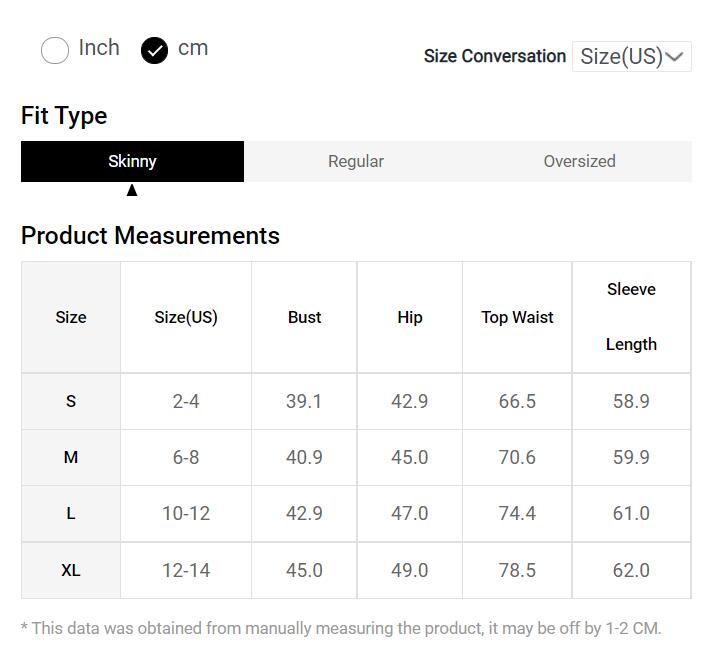The width and height of the screenshot is (716, 658).
Task: Click the Bust column header
Action: (x=304, y=317)
